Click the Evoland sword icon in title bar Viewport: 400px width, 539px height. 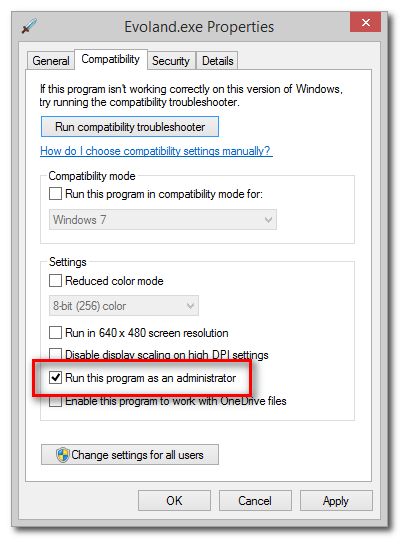(29, 26)
